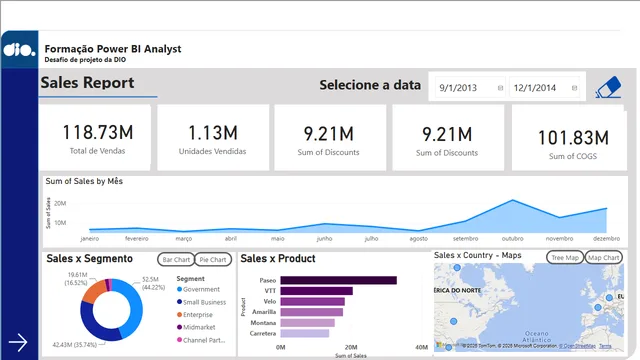Click the 42.43M (35.74%) data label
This screenshot has width=640, height=360.
(75, 345)
